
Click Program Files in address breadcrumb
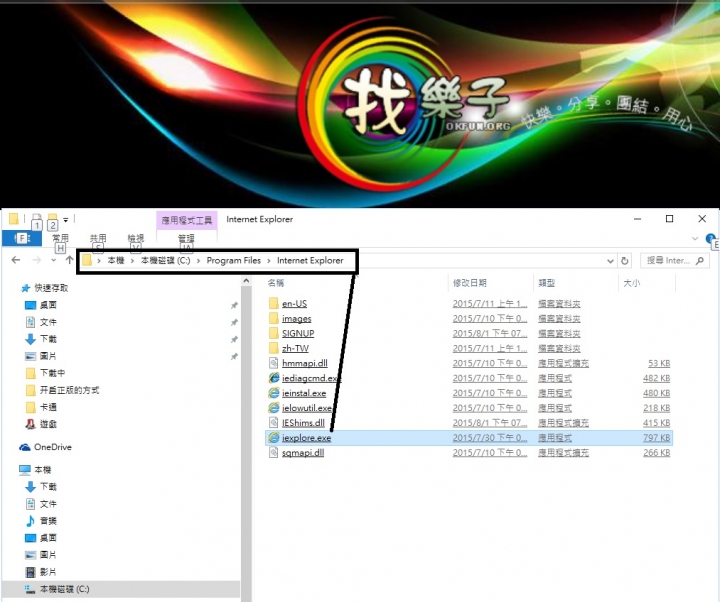pyautogui.click(x=234, y=260)
